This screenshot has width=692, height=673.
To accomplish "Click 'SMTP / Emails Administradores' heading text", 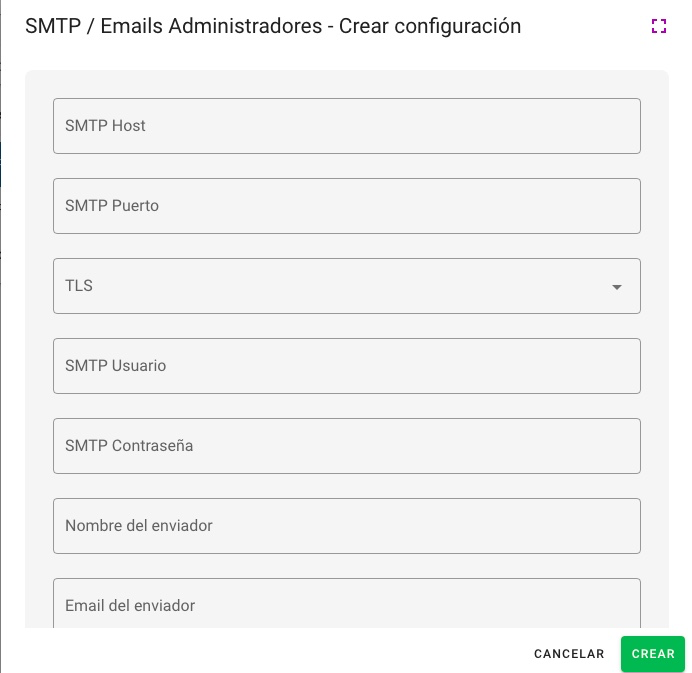I will [172, 27].
